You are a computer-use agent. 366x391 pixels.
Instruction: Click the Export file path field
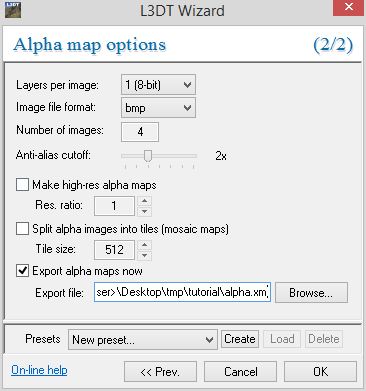pyautogui.click(x=182, y=292)
